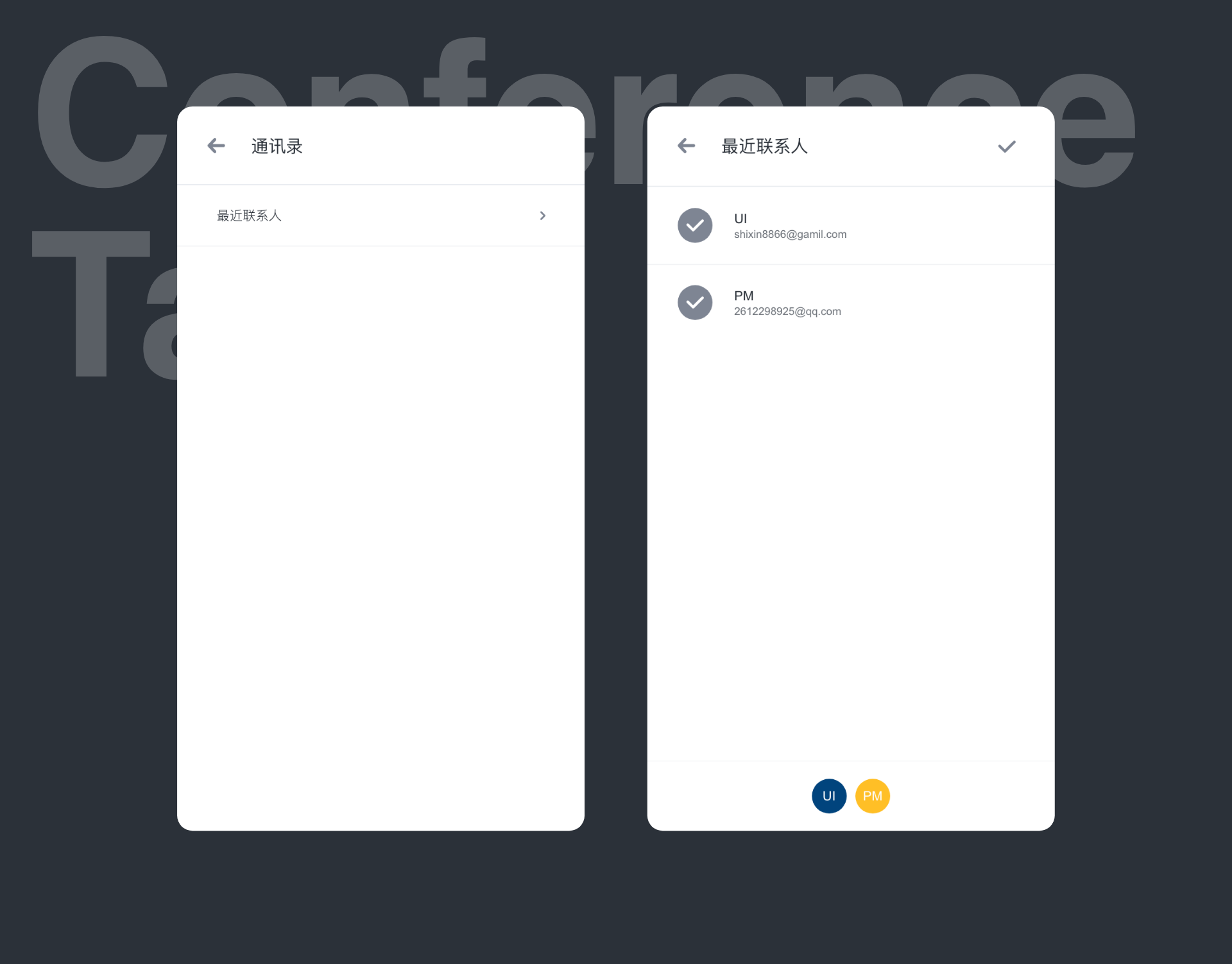
Task: Click the 最近联系人 header title on right
Action: (764, 146)
